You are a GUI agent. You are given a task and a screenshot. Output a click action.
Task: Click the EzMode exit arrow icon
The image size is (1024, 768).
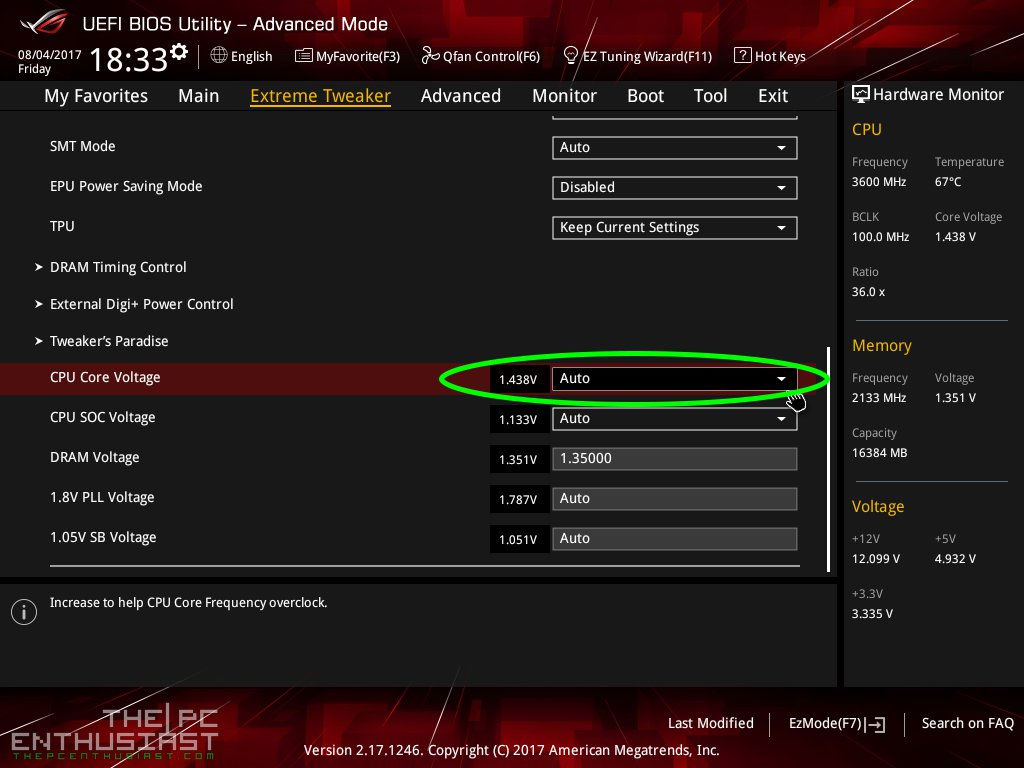click(876, 724)
